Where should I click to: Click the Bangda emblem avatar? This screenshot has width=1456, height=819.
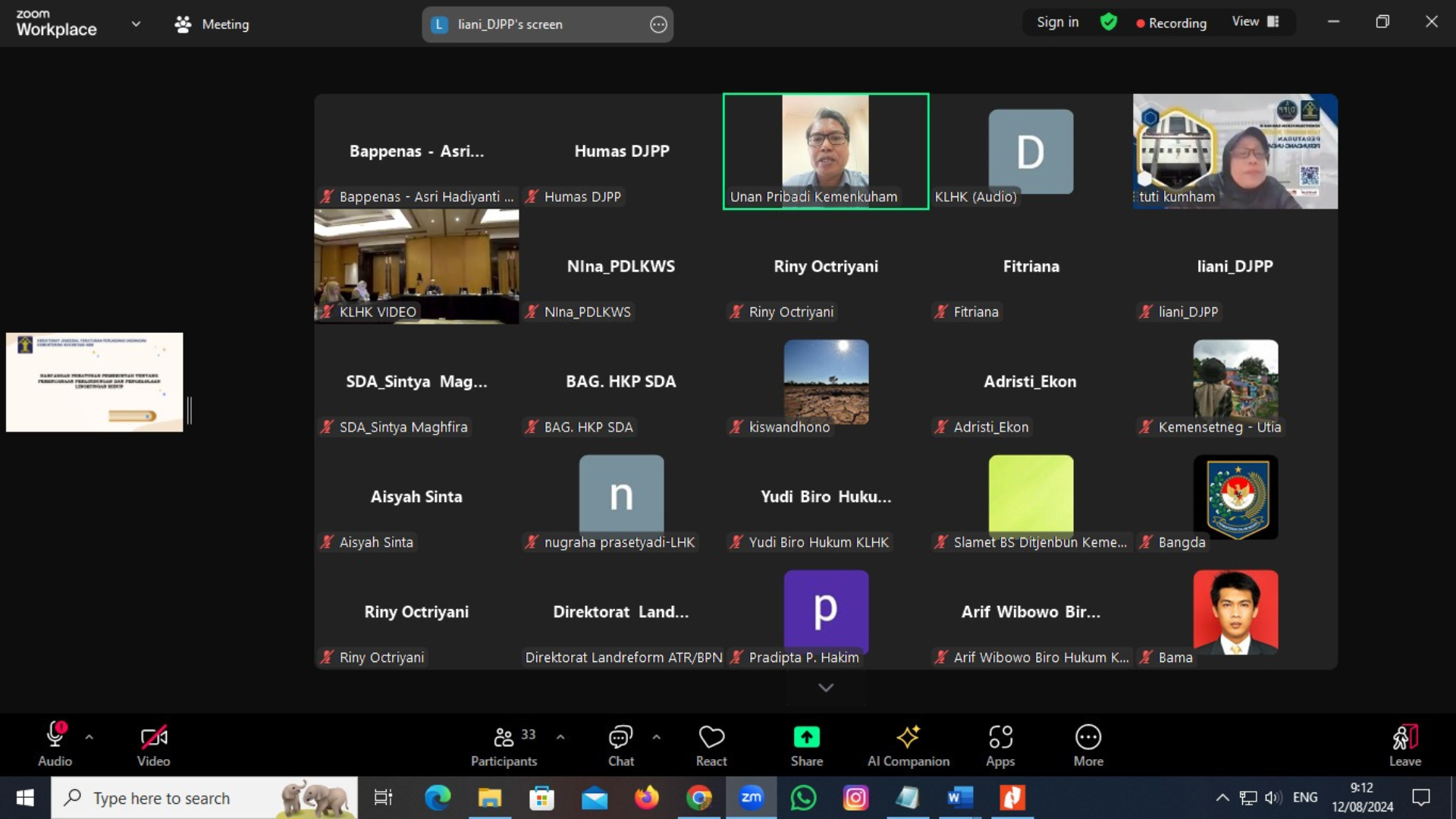point(1235,497)
